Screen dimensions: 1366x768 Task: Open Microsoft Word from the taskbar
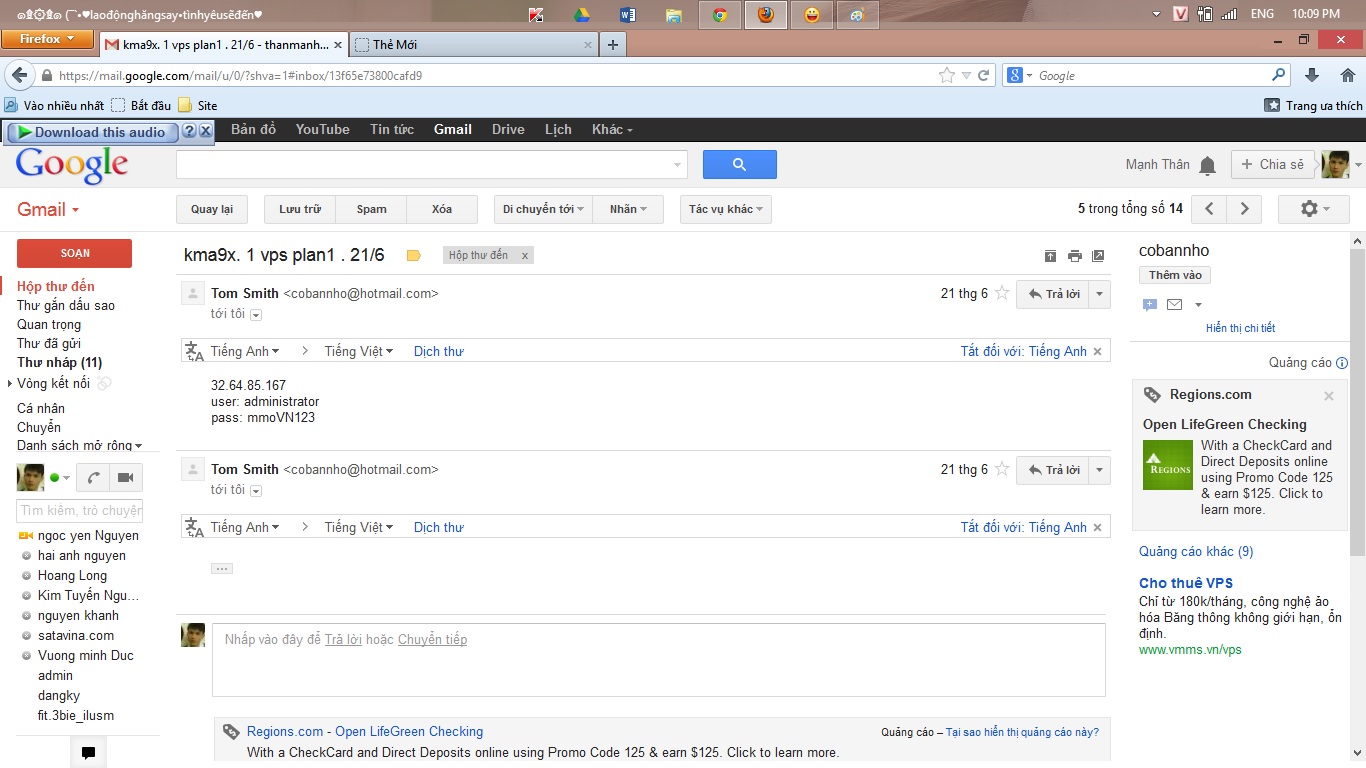[627, 15]
